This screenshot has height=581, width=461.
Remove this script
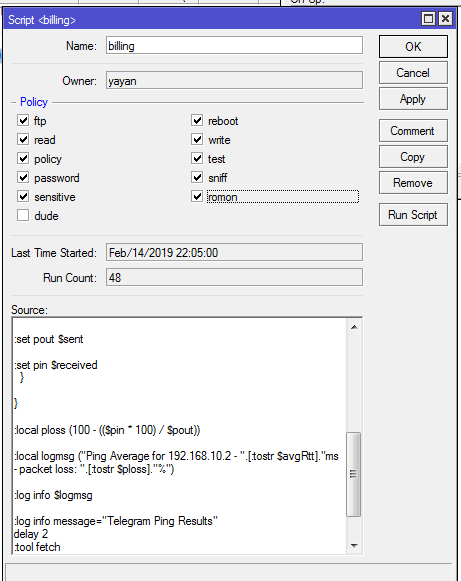click(x=413, y=183)
